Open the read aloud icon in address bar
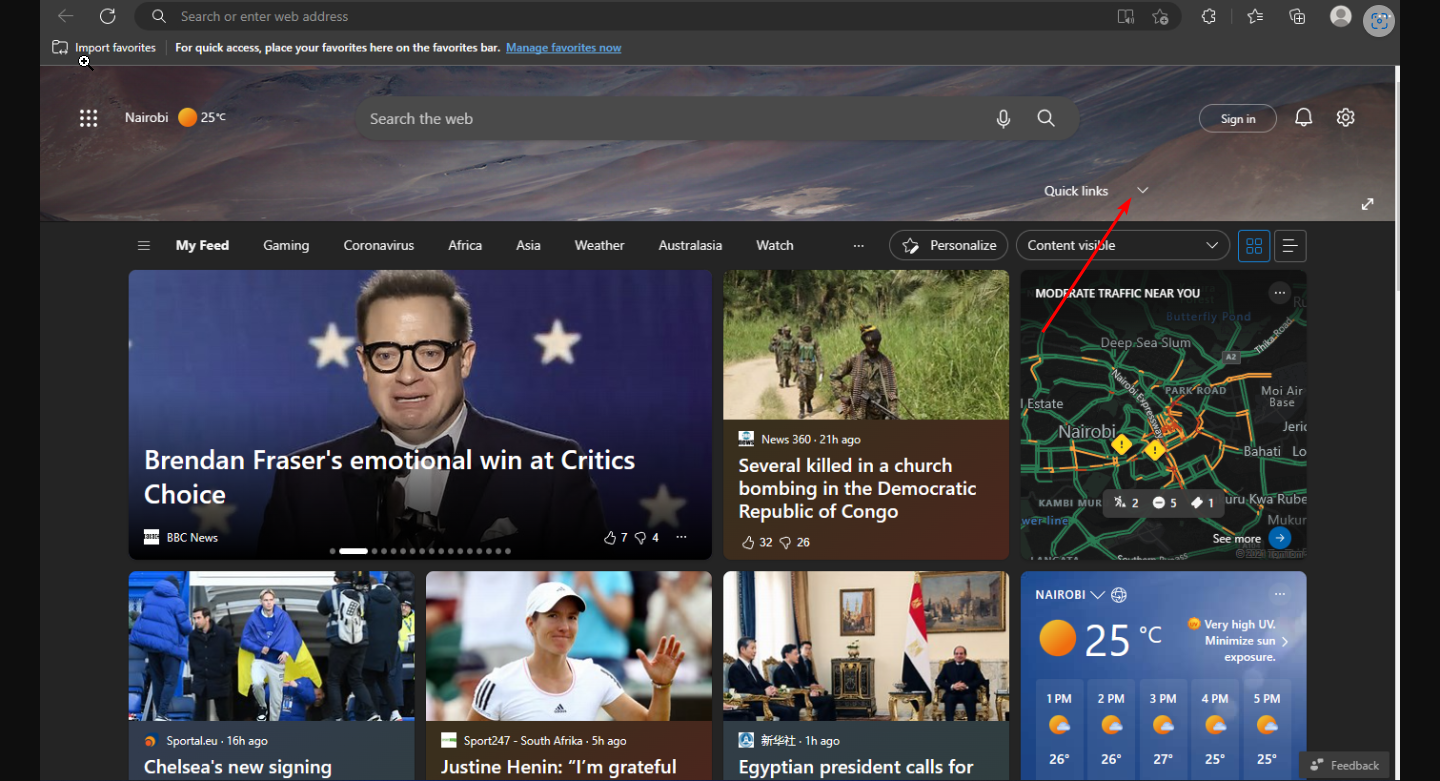The width and height of the screenshot is (1440, 781). click(x=1126, y=16)
